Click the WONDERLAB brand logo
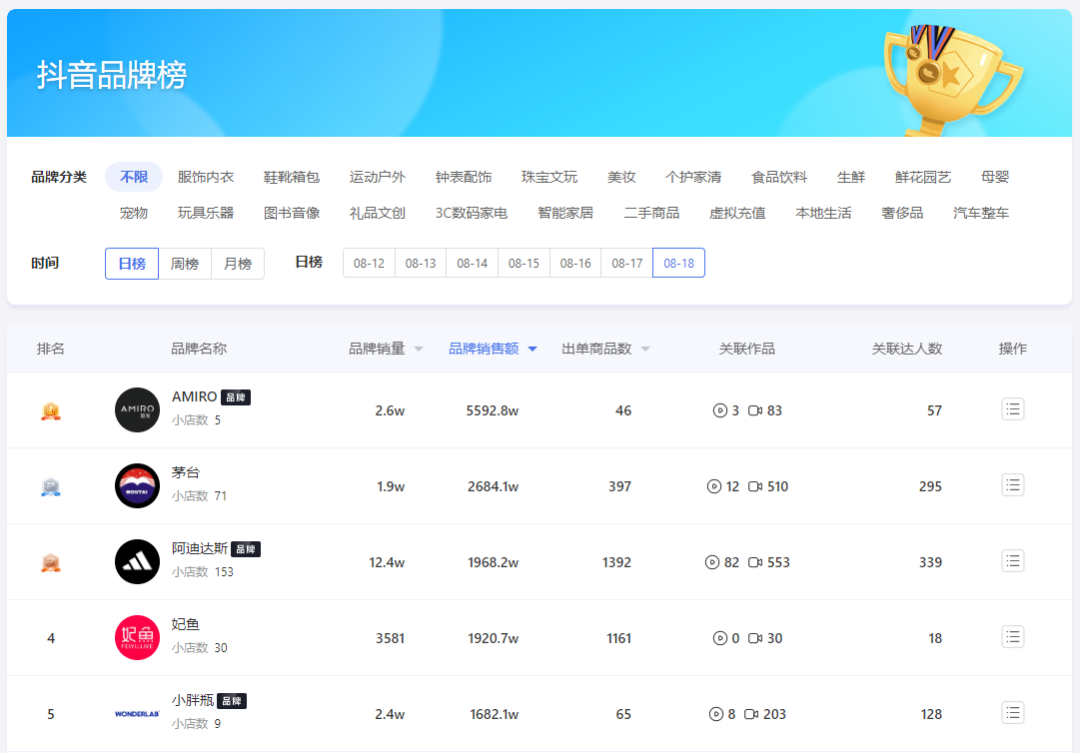The width and height of the screenshot is (1080, 753). 137,714
